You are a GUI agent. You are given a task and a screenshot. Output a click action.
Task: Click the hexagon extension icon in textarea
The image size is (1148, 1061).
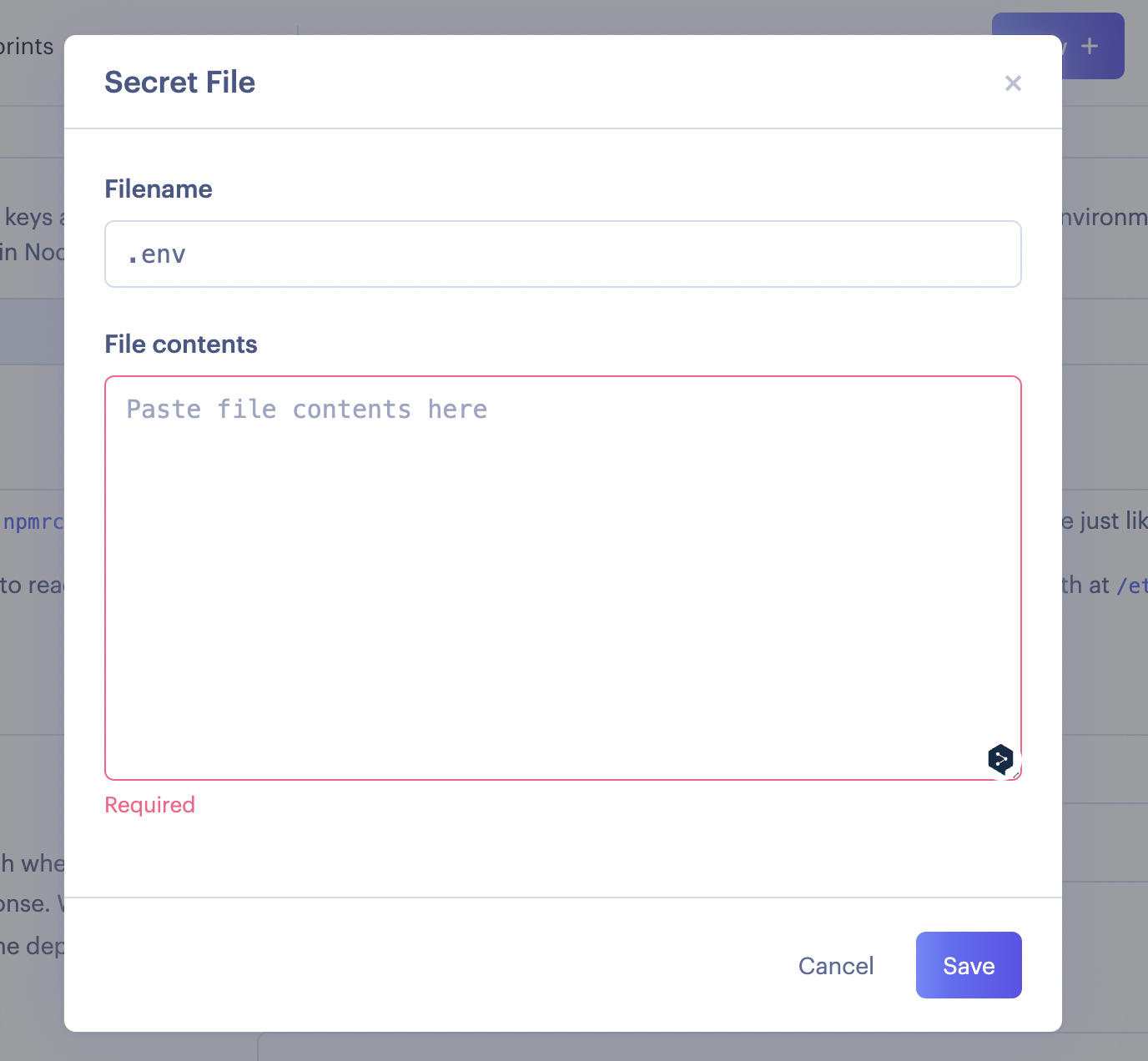tap(1000, 758)
